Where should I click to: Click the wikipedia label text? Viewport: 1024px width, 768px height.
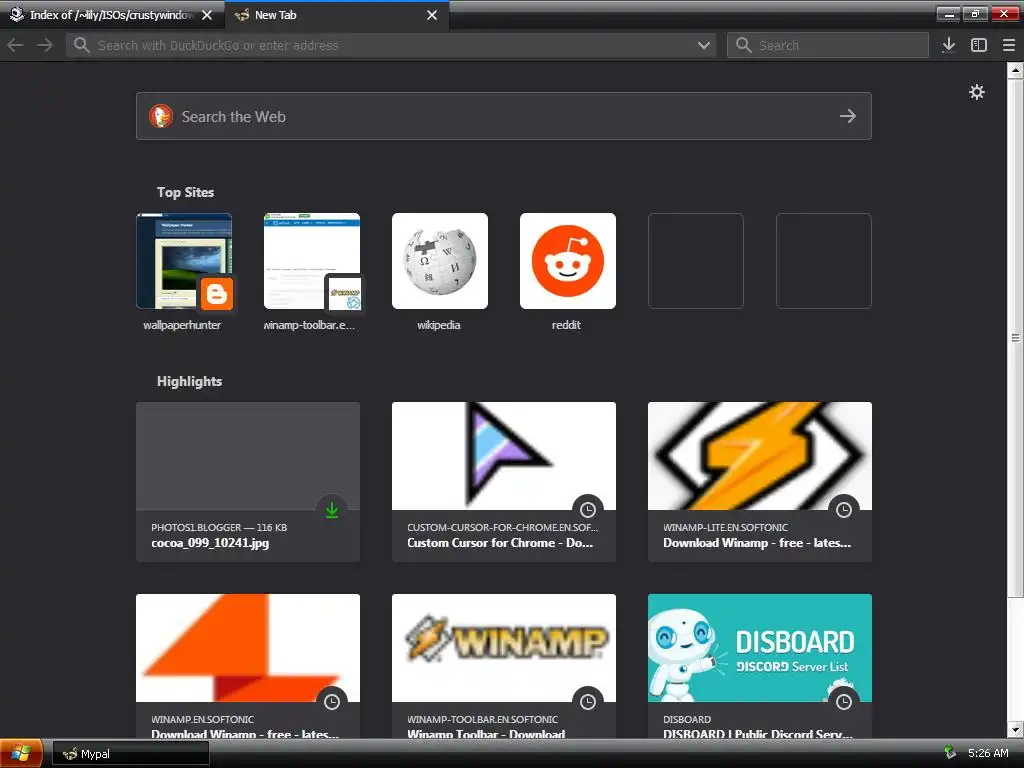(x=439, y=325)
